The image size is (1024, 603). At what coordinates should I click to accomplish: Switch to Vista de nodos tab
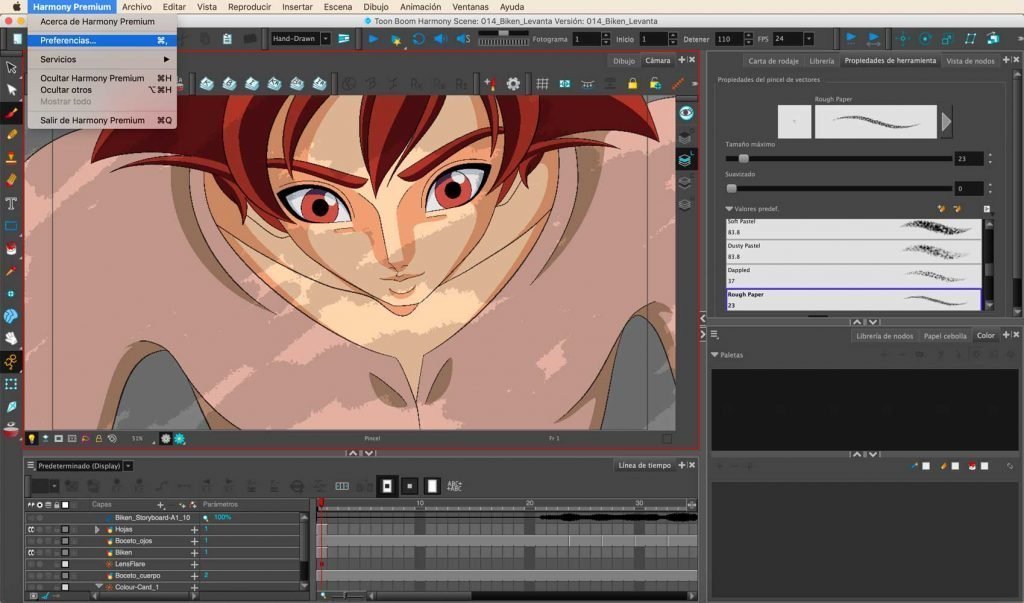970,61
